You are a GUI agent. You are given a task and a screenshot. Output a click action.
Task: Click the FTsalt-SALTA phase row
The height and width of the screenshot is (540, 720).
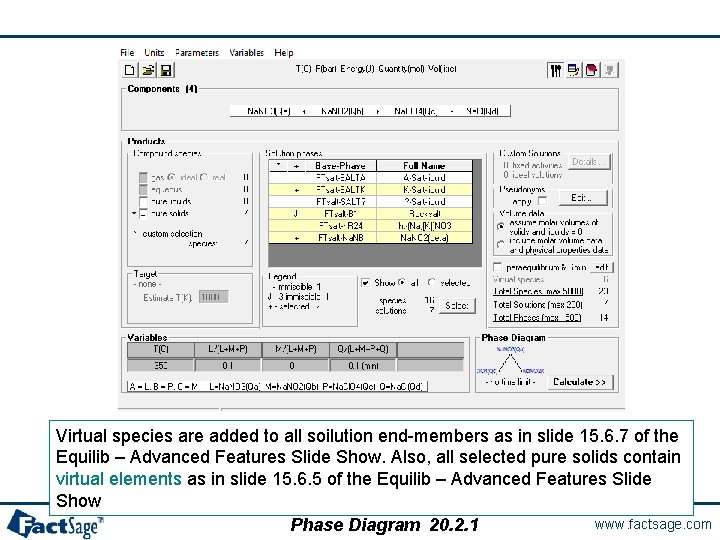(x=370, y=178)
